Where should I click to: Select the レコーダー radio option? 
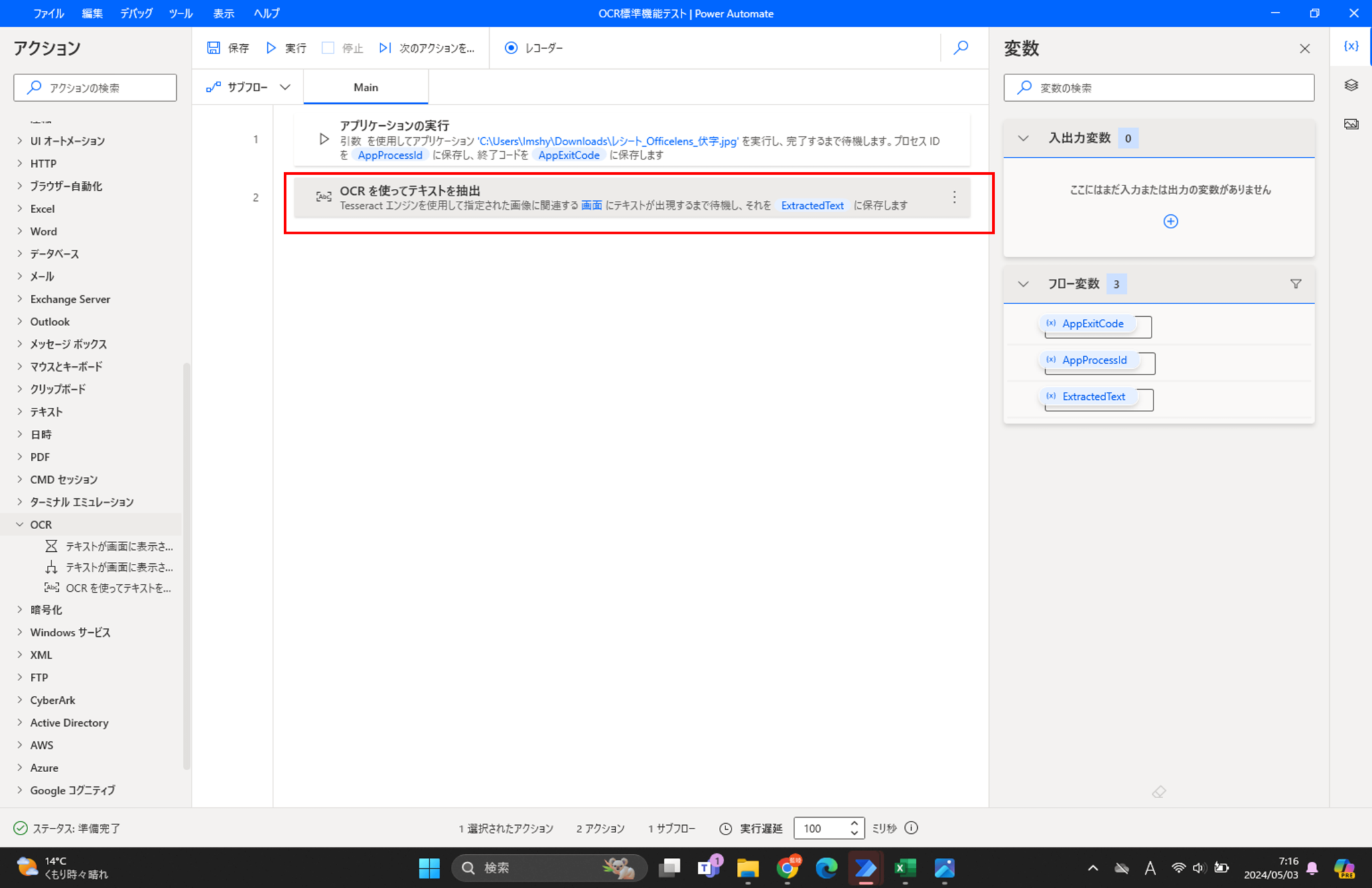point(511,48)
